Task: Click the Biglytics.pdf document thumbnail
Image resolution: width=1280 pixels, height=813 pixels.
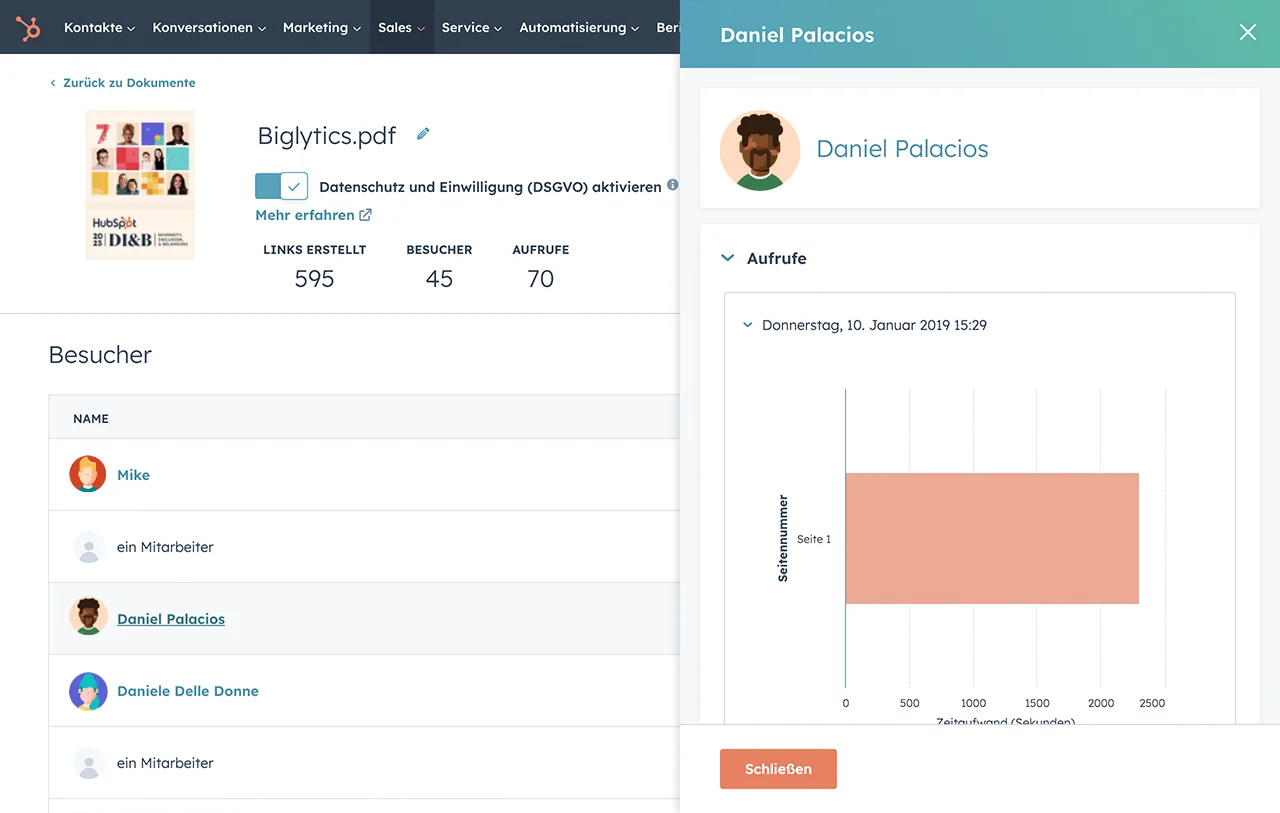Action: coord(140,185)
